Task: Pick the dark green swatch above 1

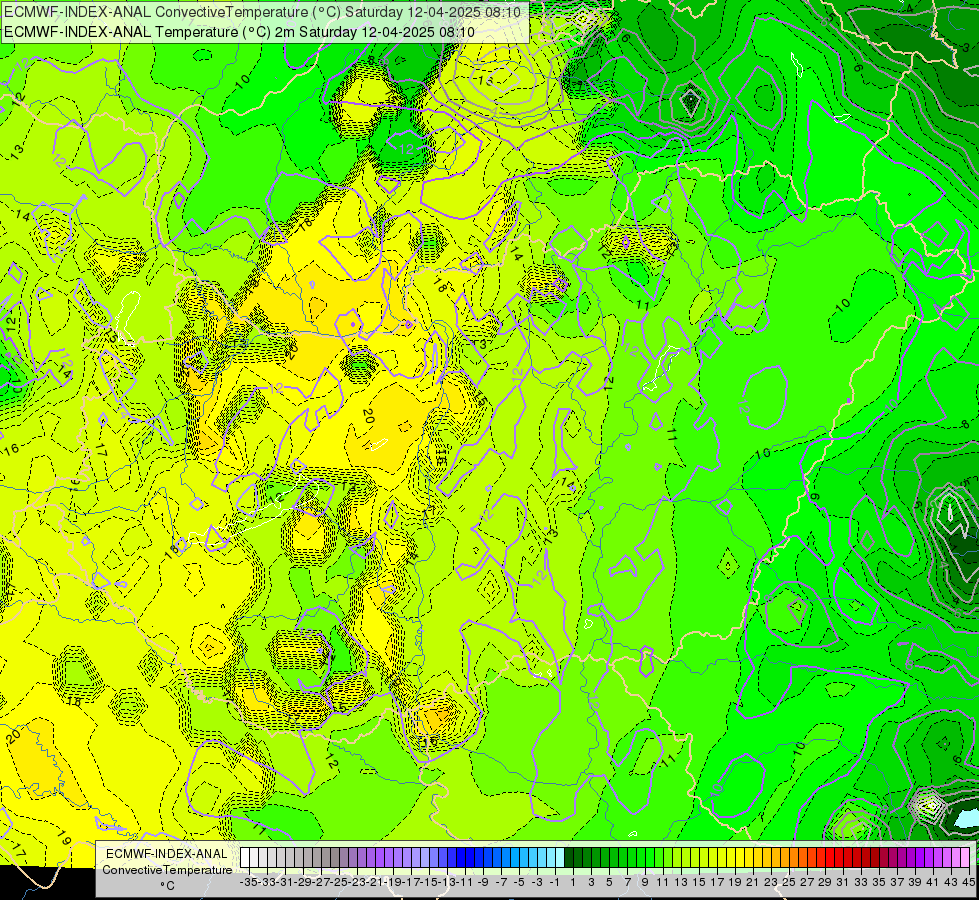Action: tap(569, 858)
